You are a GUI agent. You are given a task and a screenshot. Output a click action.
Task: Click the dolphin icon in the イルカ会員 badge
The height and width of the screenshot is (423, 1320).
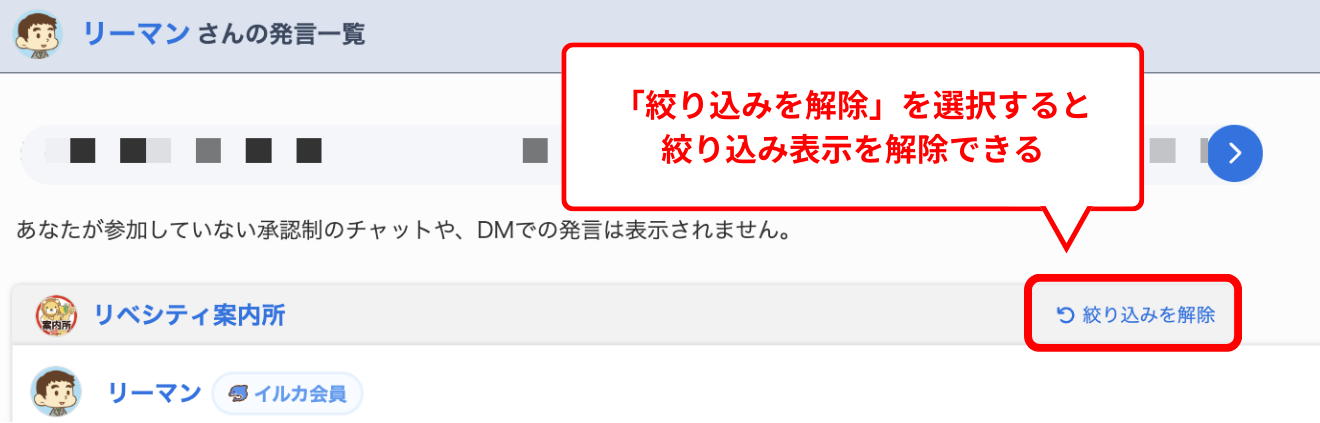pyautogui.click(x=238, y=394)
